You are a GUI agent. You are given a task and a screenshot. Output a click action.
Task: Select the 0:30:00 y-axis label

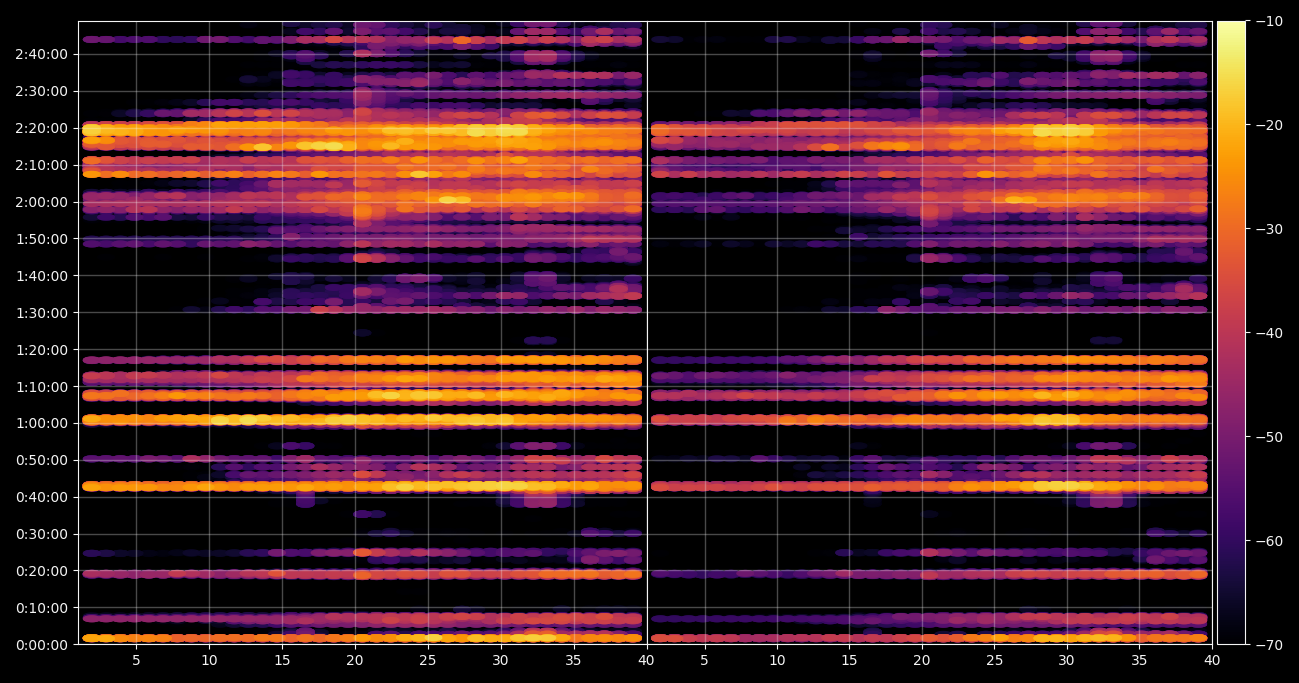(43, 534)
